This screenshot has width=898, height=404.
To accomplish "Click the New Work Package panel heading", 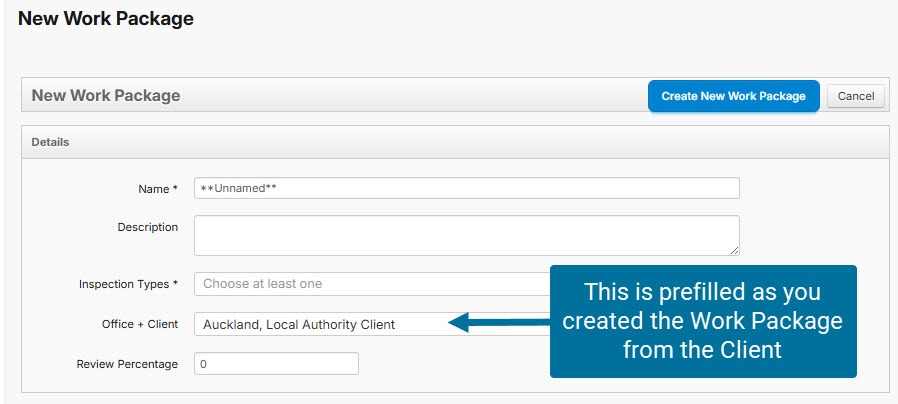I will tap(106, 96).
